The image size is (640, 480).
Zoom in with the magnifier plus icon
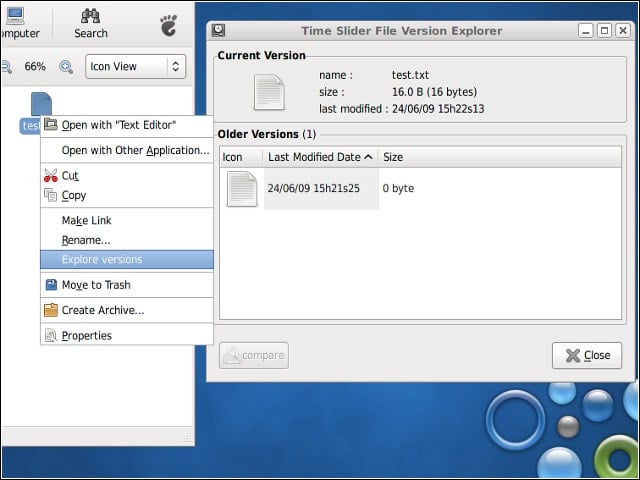[66, 67]
